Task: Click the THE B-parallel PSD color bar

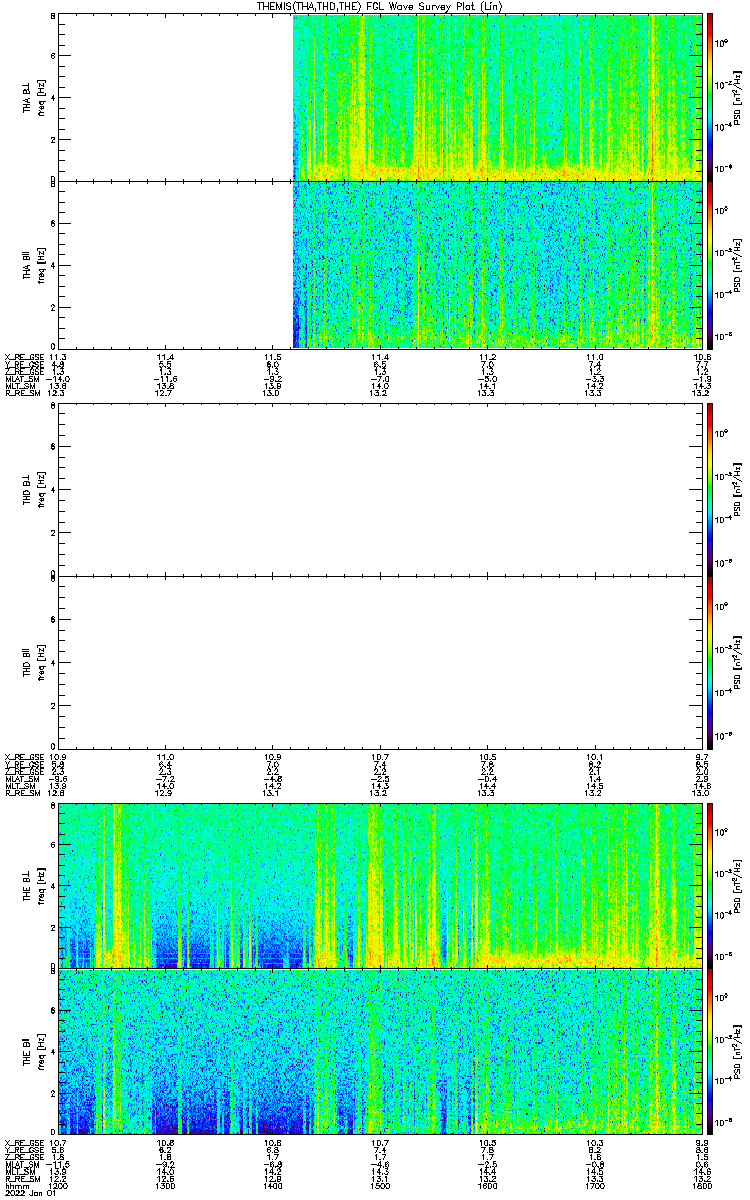Action: click(710, 1051)
